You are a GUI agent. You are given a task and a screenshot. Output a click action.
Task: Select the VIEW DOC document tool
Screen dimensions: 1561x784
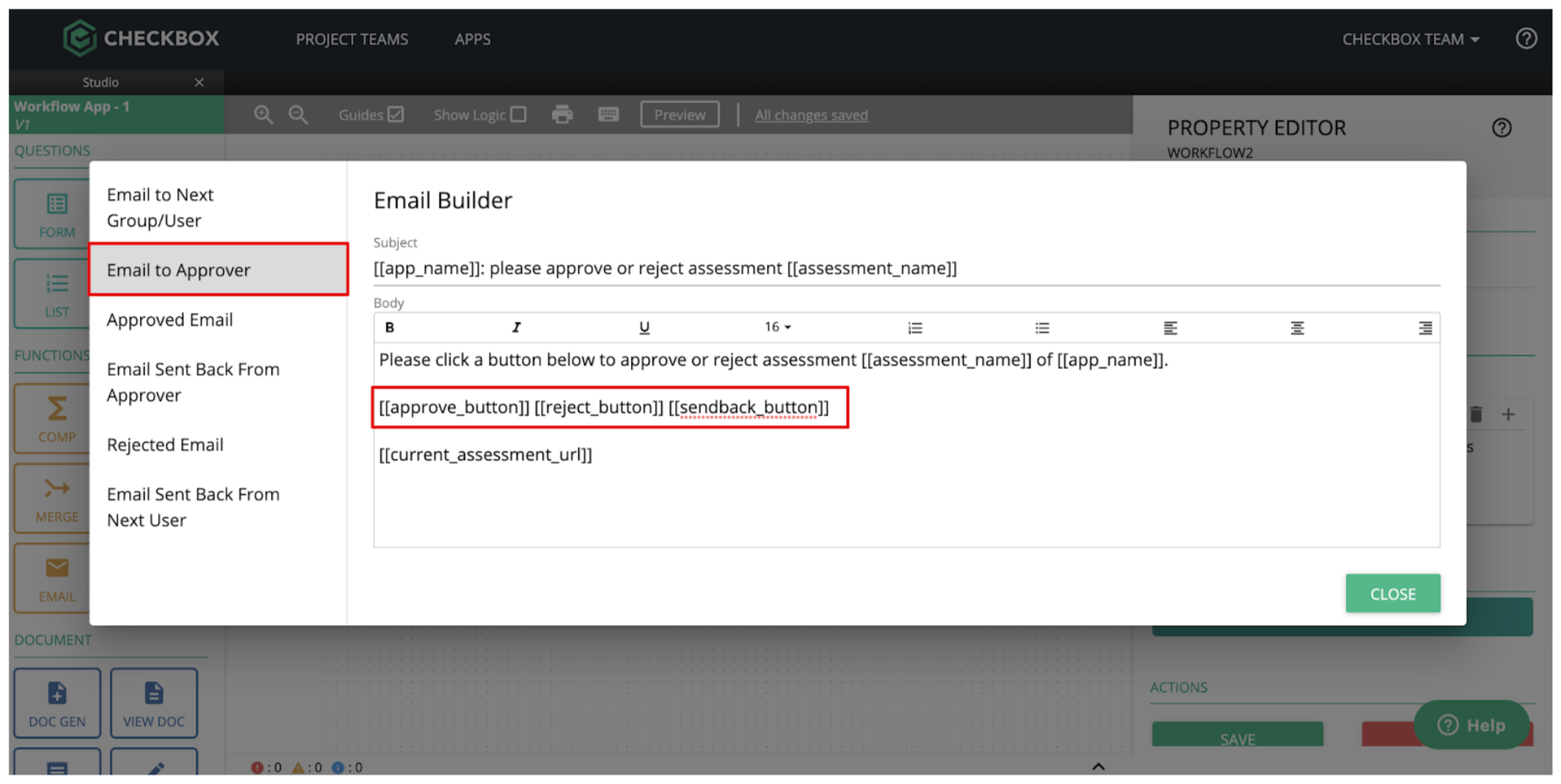pos(153,703)
